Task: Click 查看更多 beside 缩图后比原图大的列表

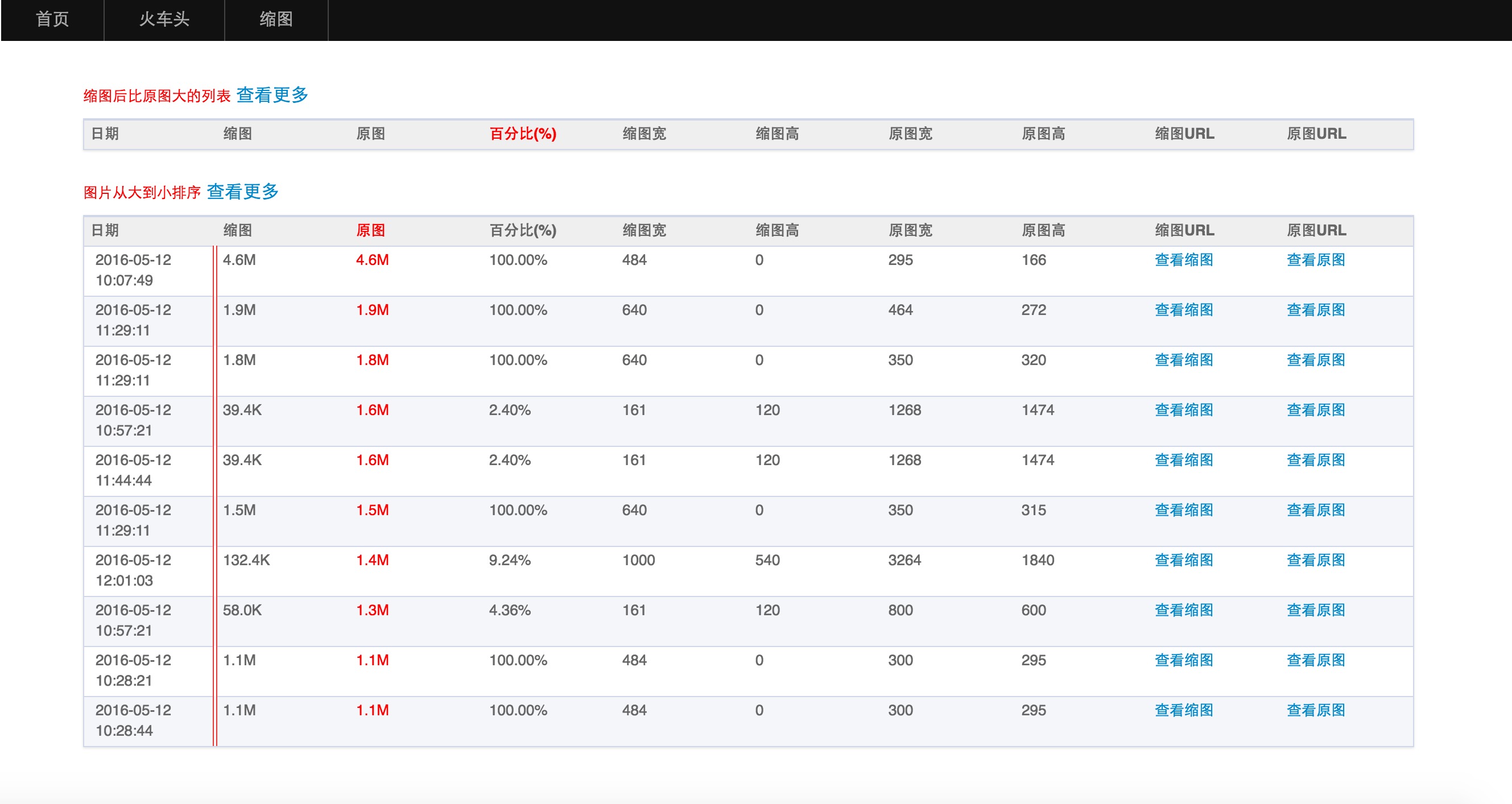Action: coord(272,95)
